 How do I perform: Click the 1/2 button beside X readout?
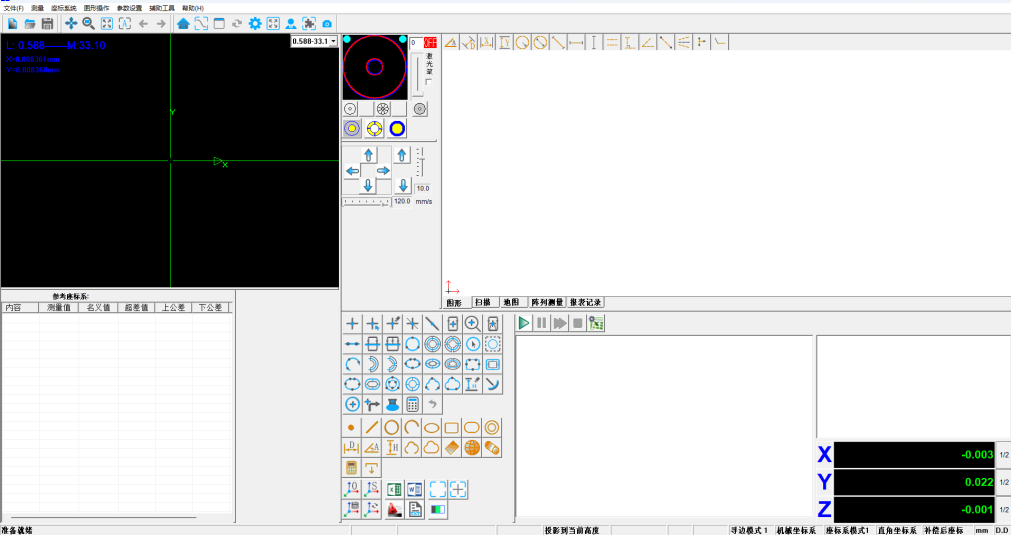click(1003, 455)
